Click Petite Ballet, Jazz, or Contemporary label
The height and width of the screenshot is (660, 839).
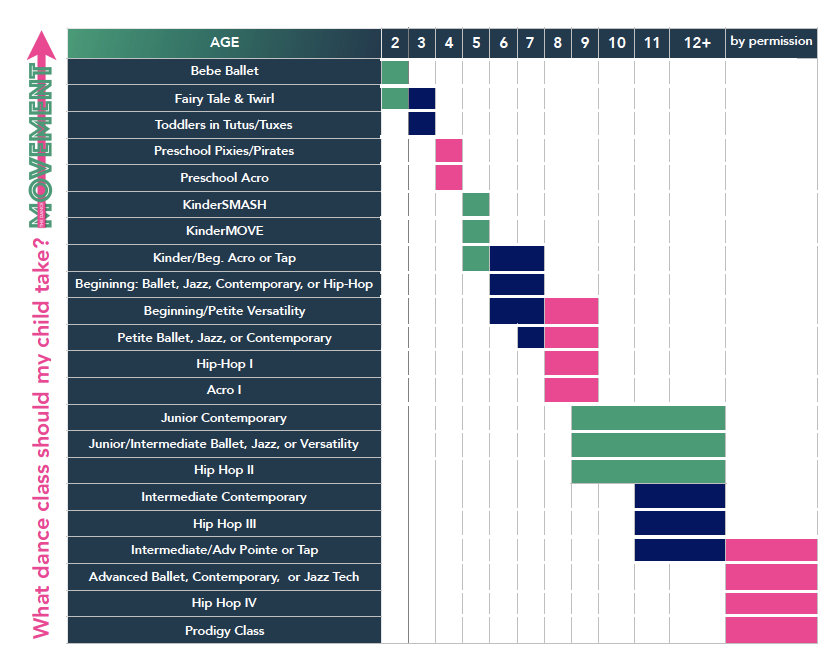pyautogui.click(x=224, y=338)
